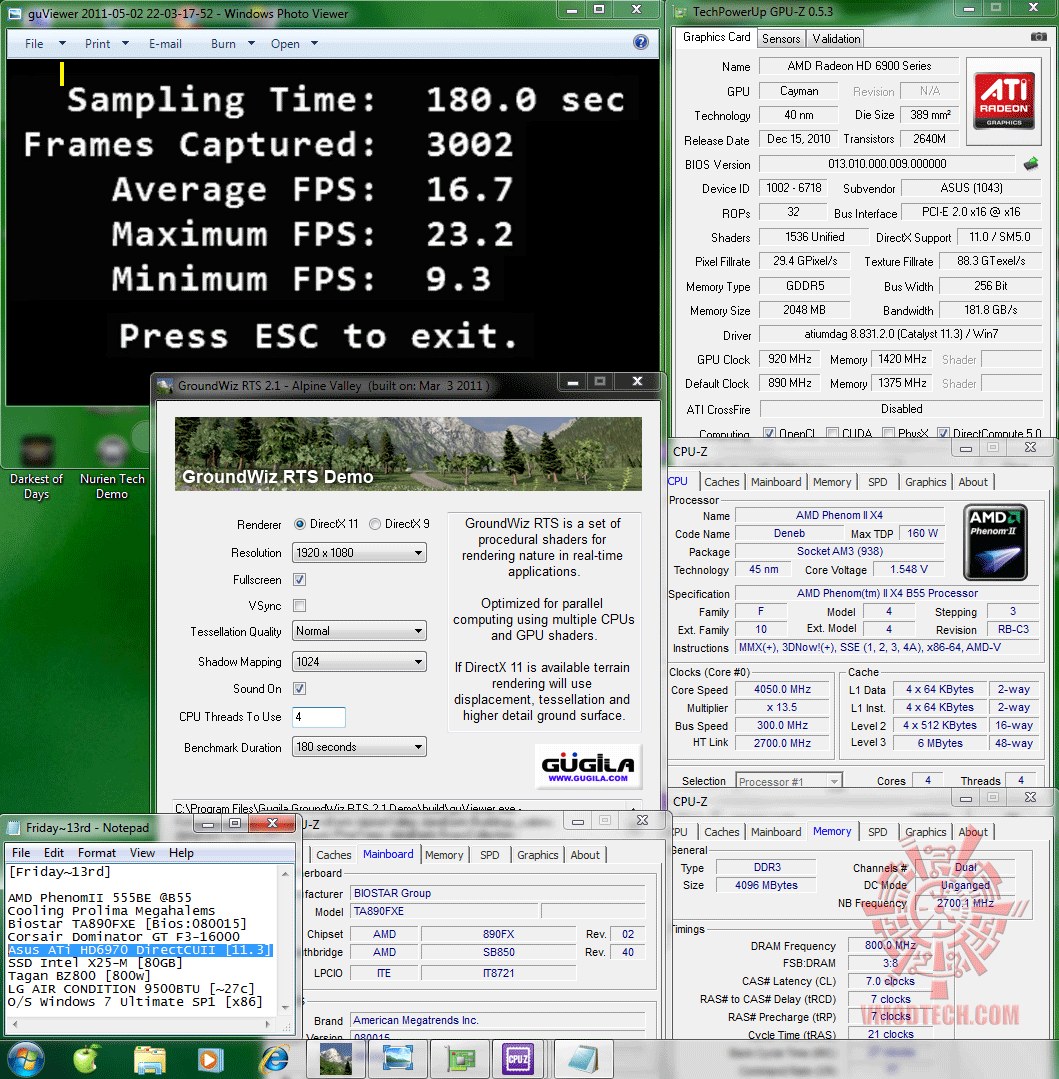The image size is (1059, 1079).
Task: Click Notepad scrollbar down arrow
Action: tap(285, 1009)
